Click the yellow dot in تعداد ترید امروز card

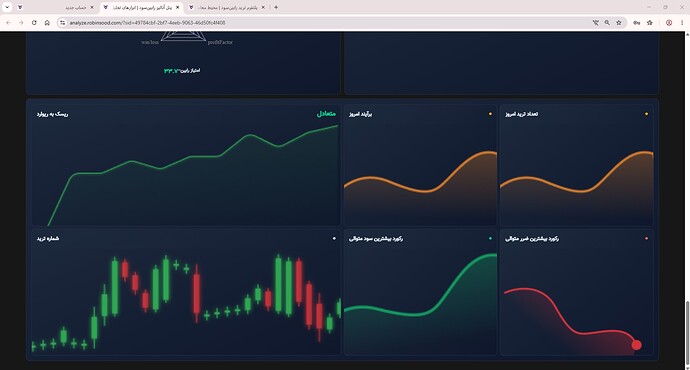646,114
